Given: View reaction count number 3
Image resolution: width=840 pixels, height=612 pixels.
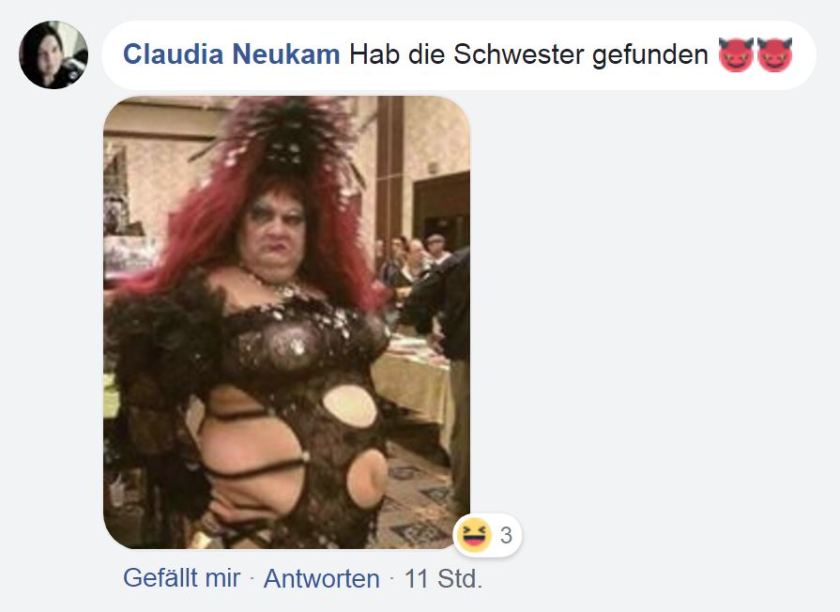Looking at the screenshot, I should click(506, 535).
